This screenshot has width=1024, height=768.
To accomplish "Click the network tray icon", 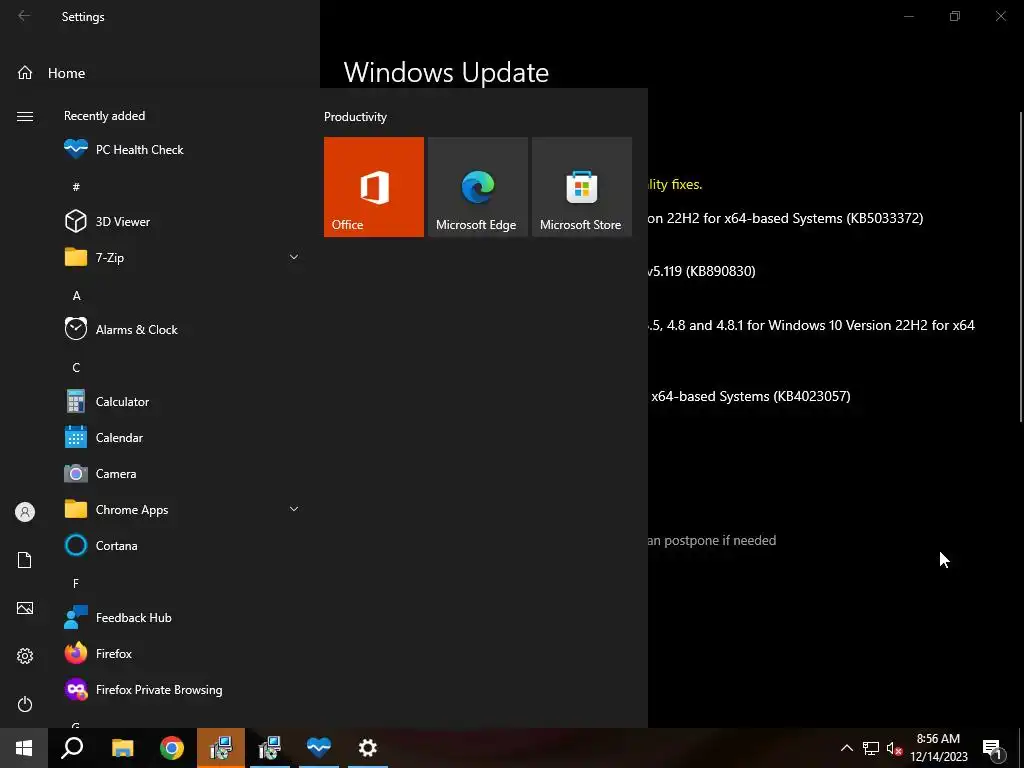I will click(x=871, y=748).
